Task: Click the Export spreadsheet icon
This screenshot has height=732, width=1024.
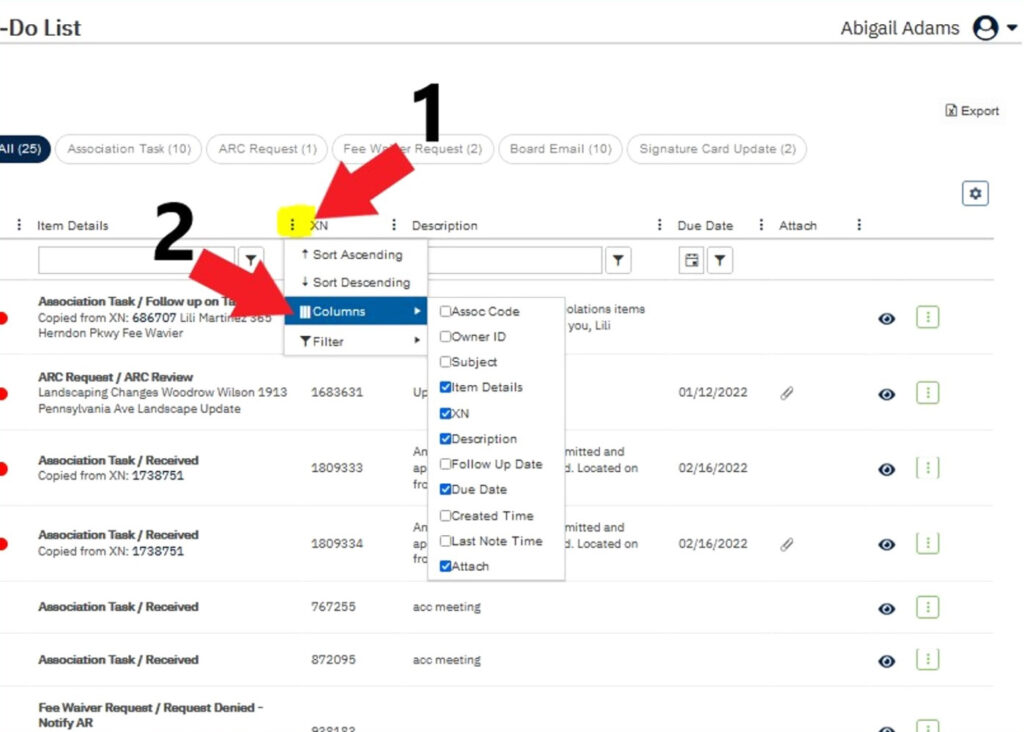Action: (951, 110)
